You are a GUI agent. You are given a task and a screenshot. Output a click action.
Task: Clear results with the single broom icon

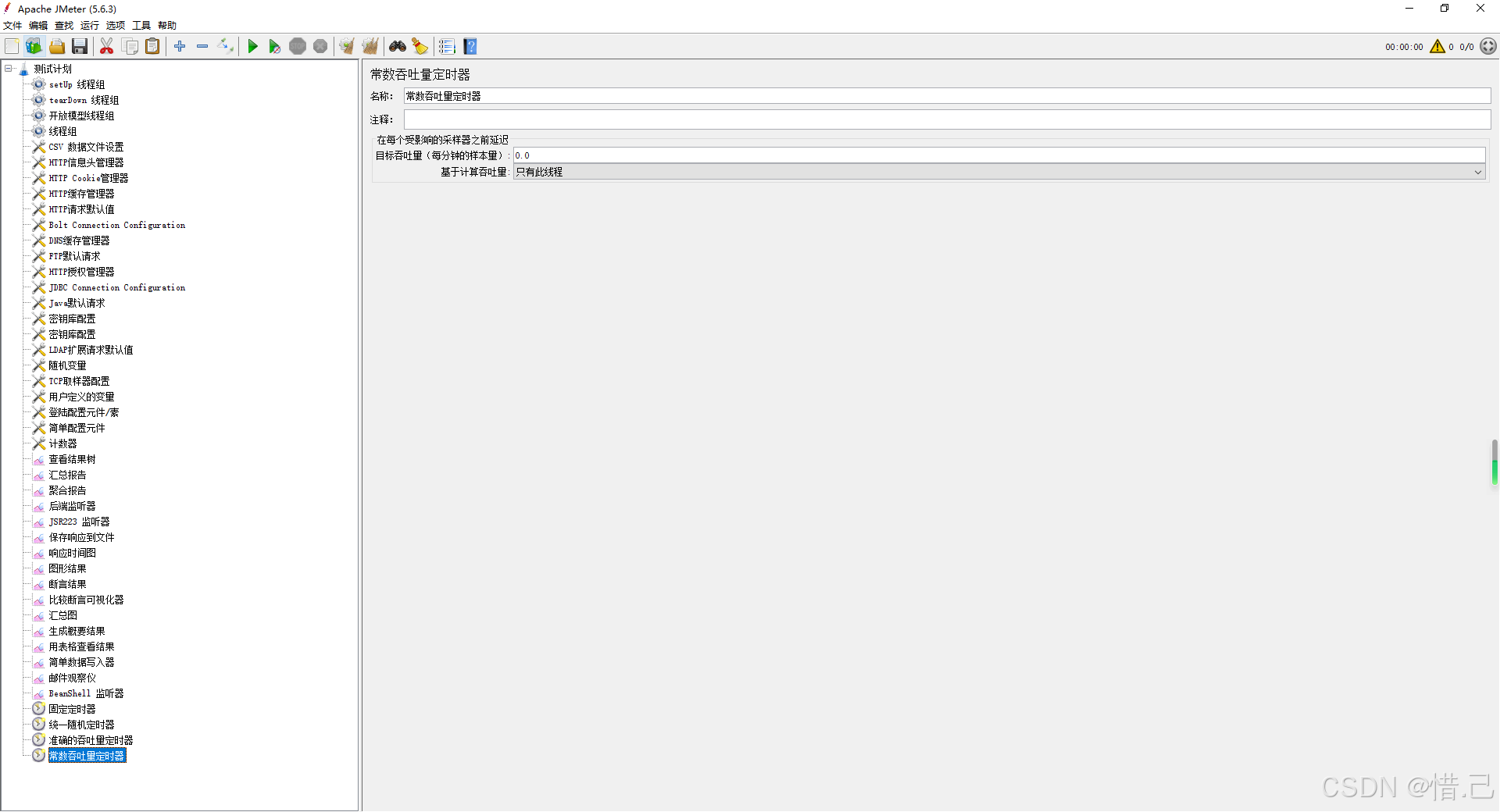(347, 47)
